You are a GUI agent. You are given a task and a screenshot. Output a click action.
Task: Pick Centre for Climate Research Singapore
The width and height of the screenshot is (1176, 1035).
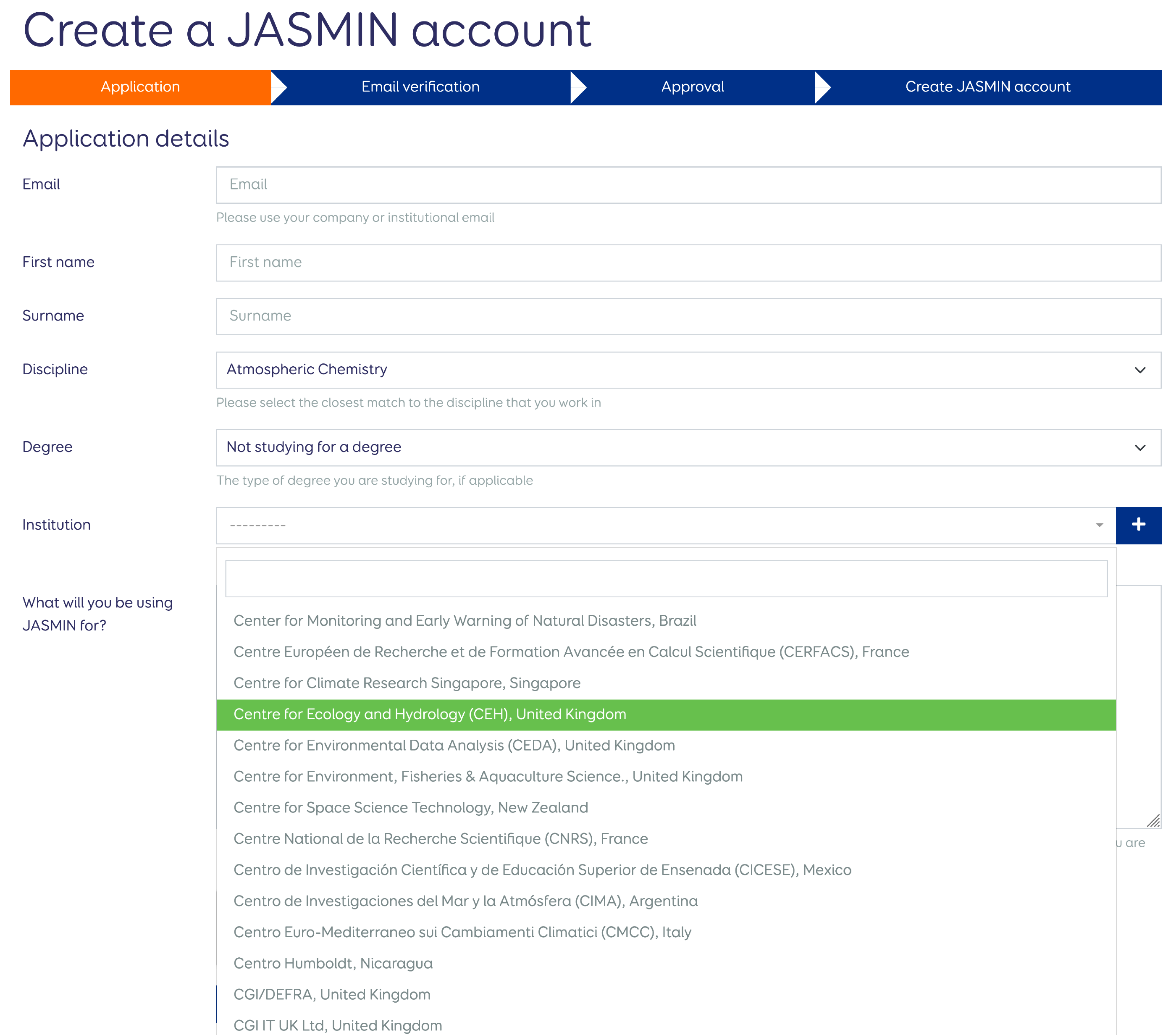(x=406, y=683)
